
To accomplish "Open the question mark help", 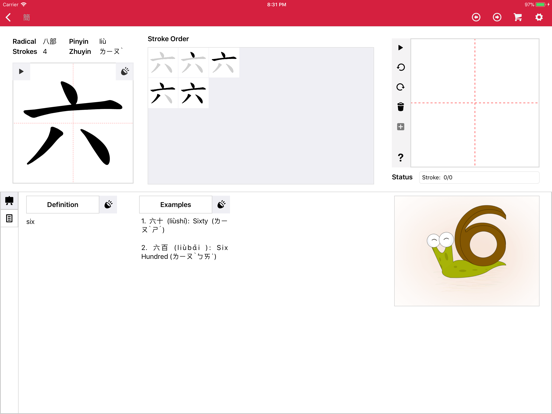I will [400, 157].
